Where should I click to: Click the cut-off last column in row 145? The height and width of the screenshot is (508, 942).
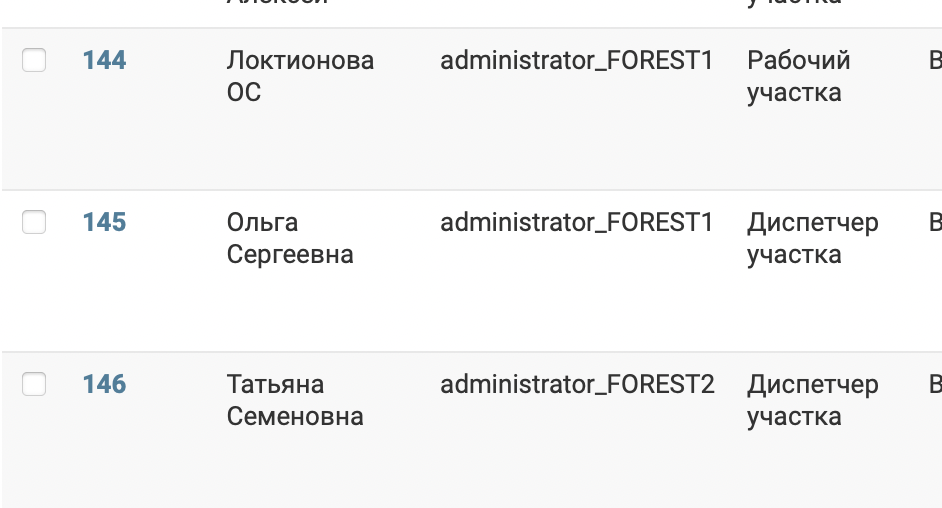pyautogui.click(x=935, y=223)
